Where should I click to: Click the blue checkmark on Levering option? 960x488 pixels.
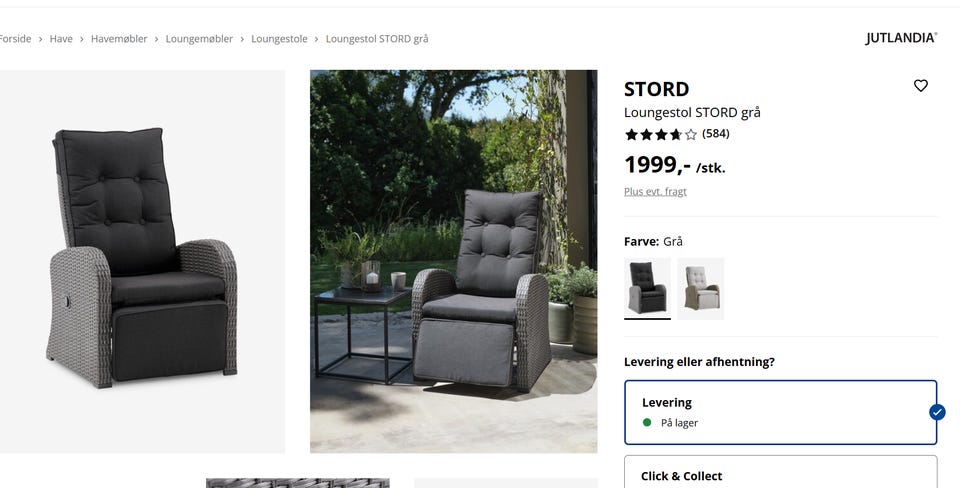click(x=937, y=412)
